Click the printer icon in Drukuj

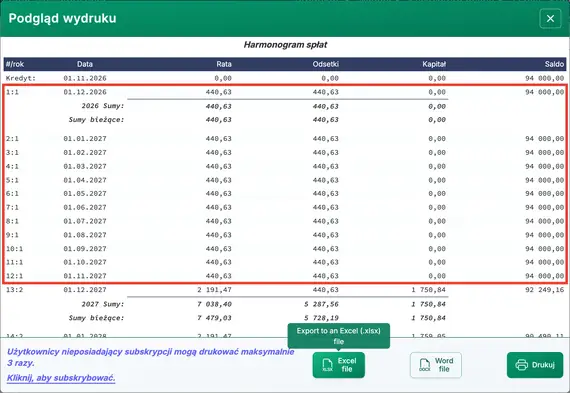(522, 365)
